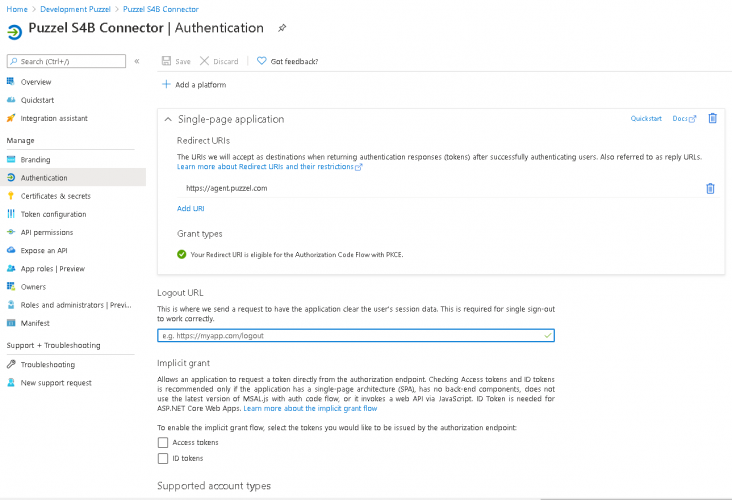Open Certificates & secrets key icon

[11, 196]
